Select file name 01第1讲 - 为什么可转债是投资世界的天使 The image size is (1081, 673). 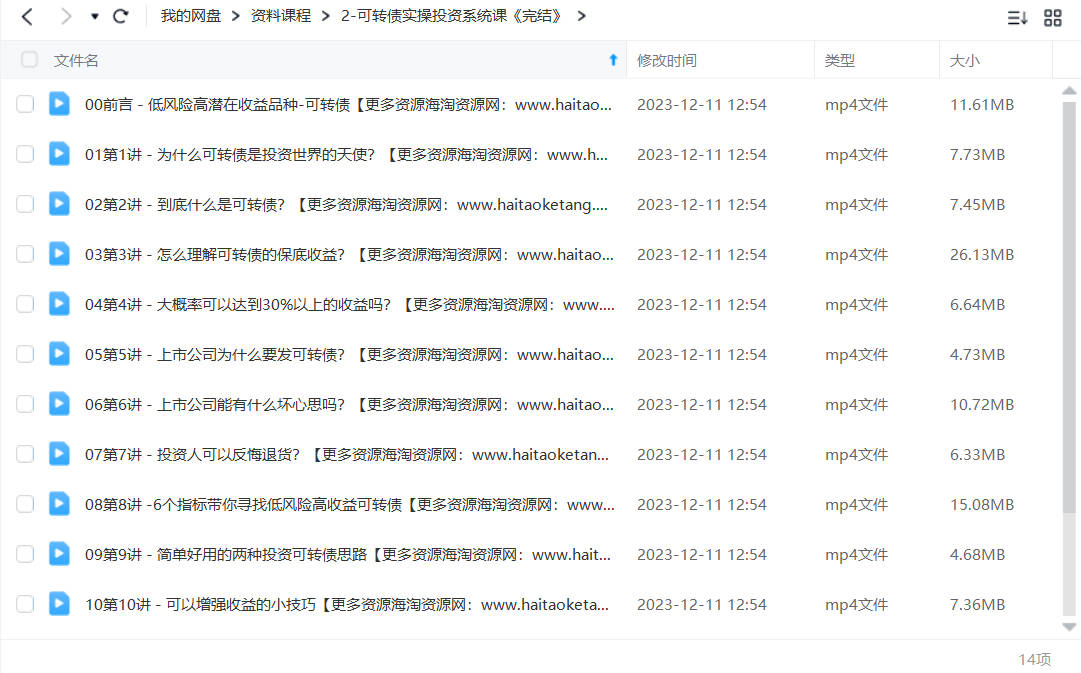tap(346, 154)
